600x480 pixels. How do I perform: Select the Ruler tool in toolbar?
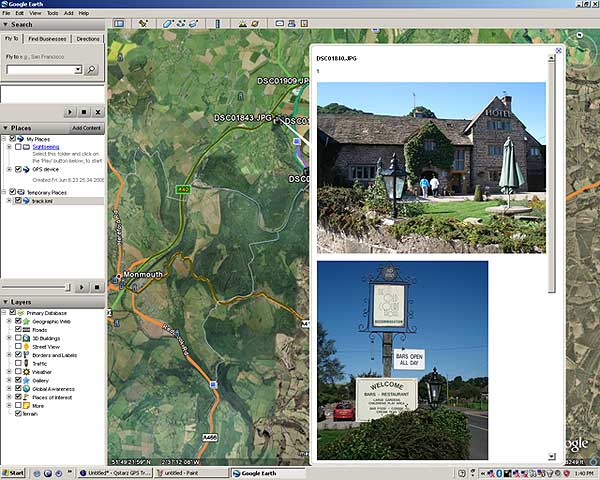pos(217,24)
